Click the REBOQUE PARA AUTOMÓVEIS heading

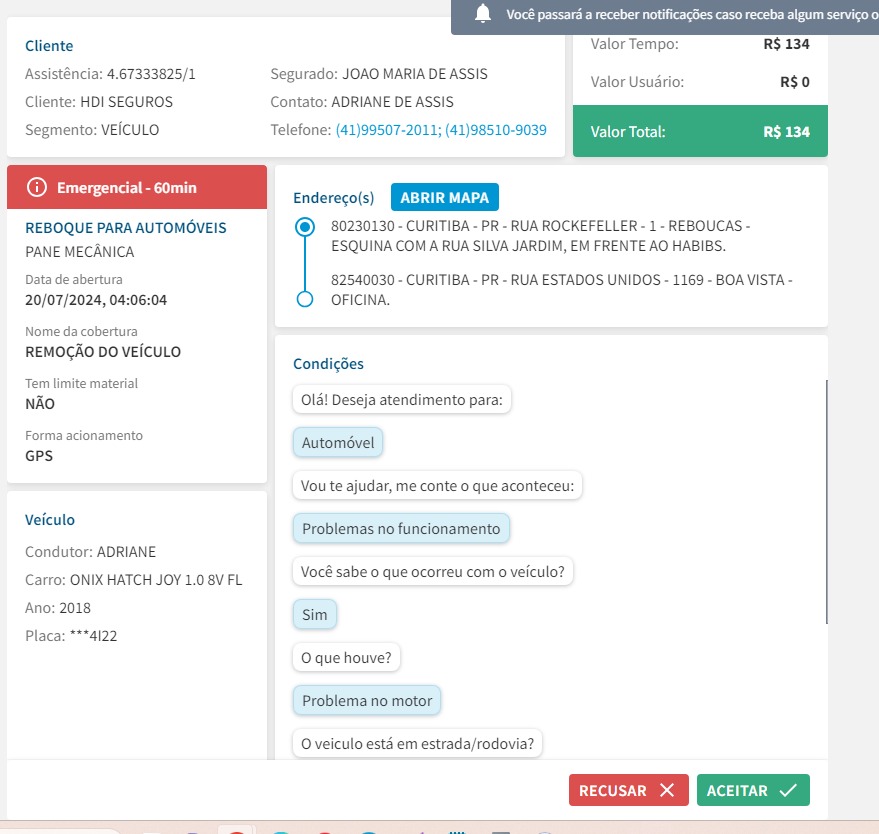pyautogui.click(x=126, y=228)
